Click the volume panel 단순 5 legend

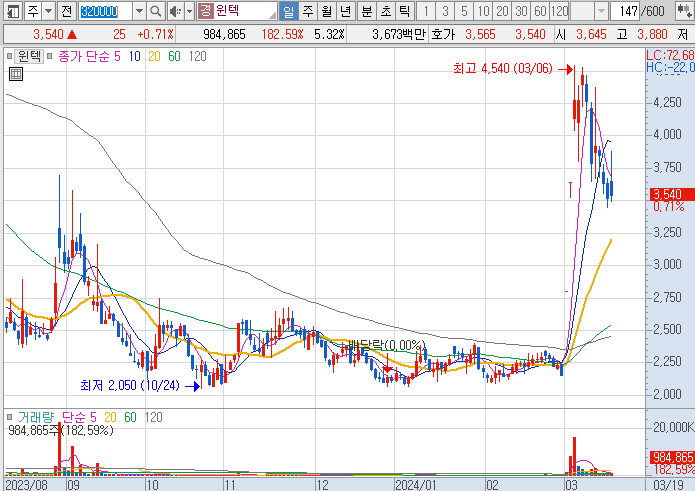tap(79, 417)
